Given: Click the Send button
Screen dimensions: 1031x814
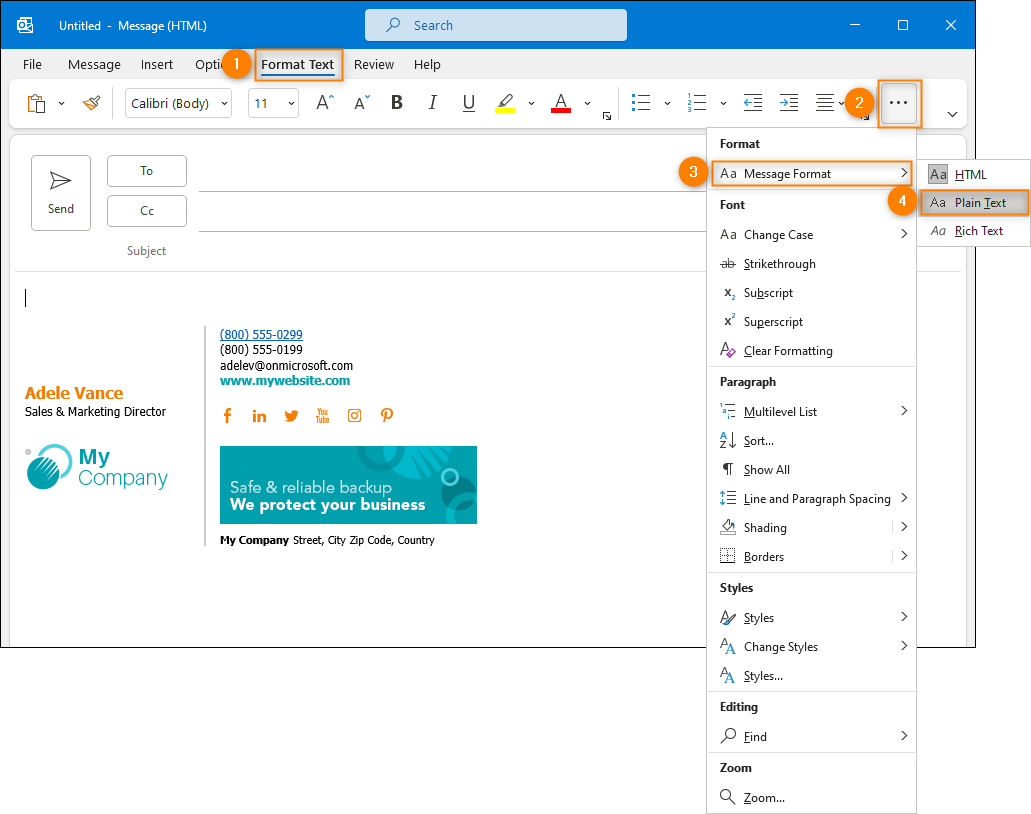Looking at the screenshot, I should tap(60, 193).
